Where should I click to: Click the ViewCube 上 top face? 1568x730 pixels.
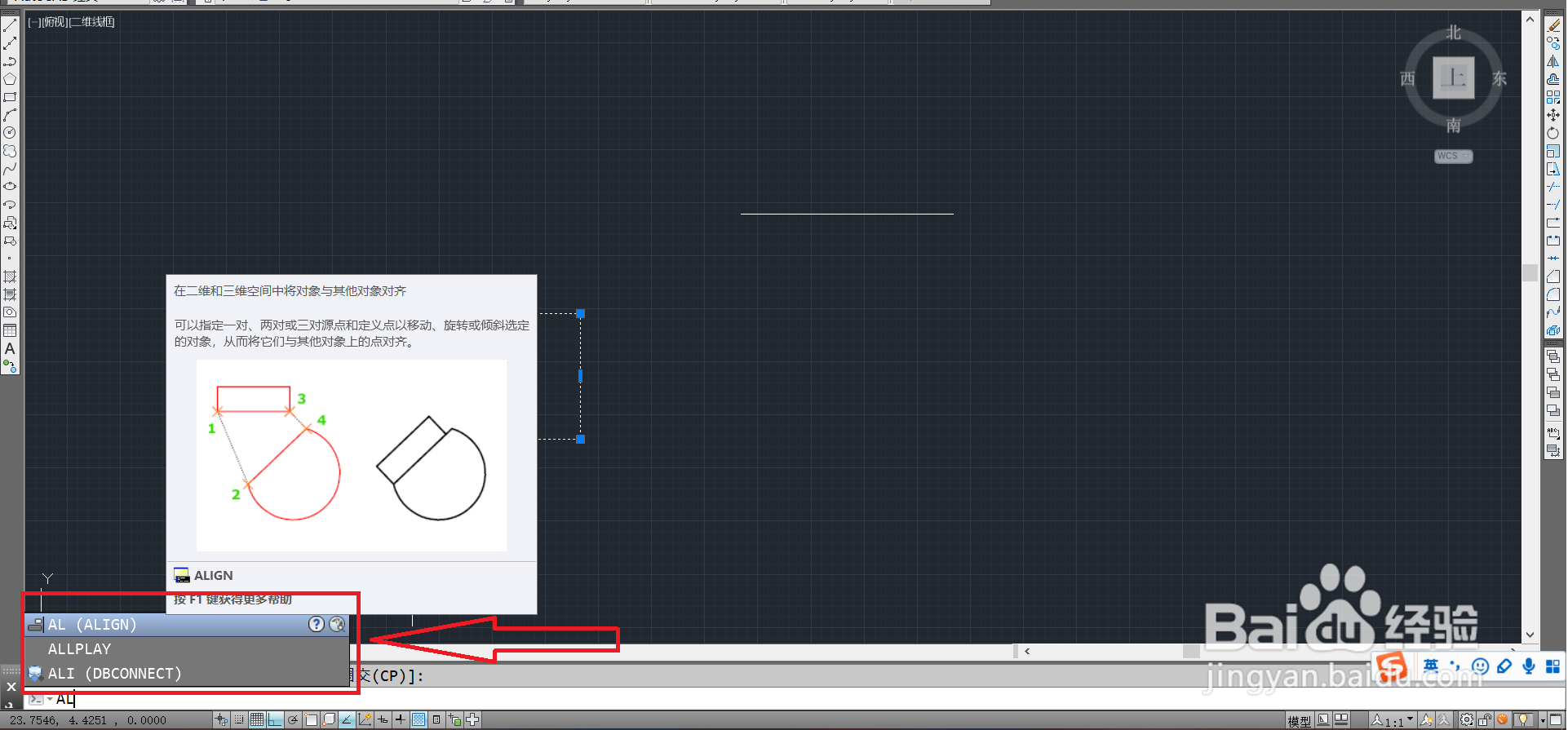click(x=1453, y=77)
